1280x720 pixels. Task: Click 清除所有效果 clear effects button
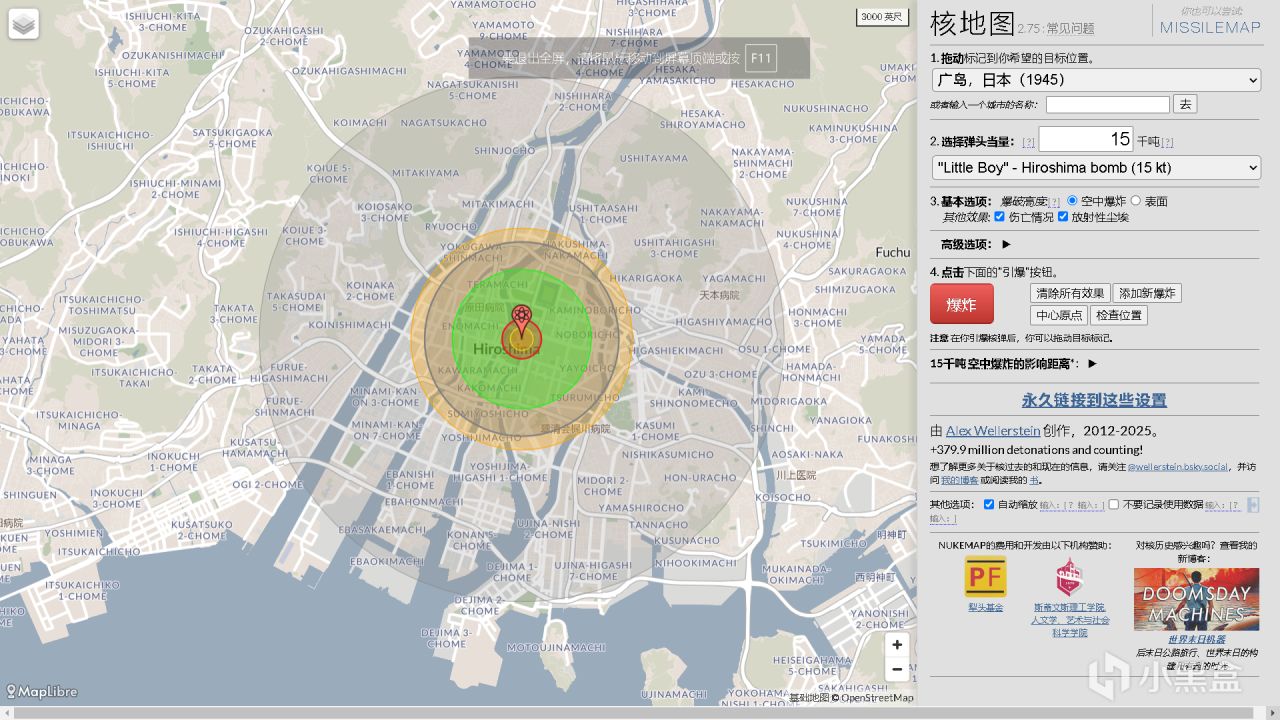click(x=1070, y=293)
